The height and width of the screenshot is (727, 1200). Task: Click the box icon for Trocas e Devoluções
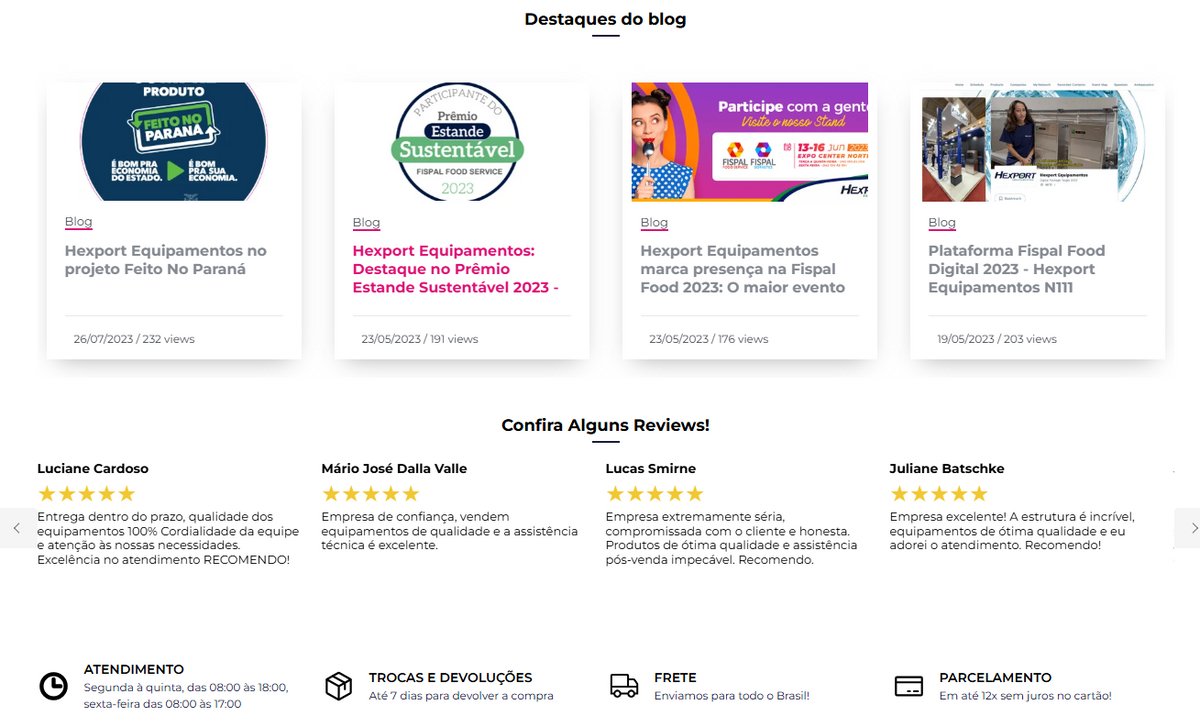click(339, 686)
